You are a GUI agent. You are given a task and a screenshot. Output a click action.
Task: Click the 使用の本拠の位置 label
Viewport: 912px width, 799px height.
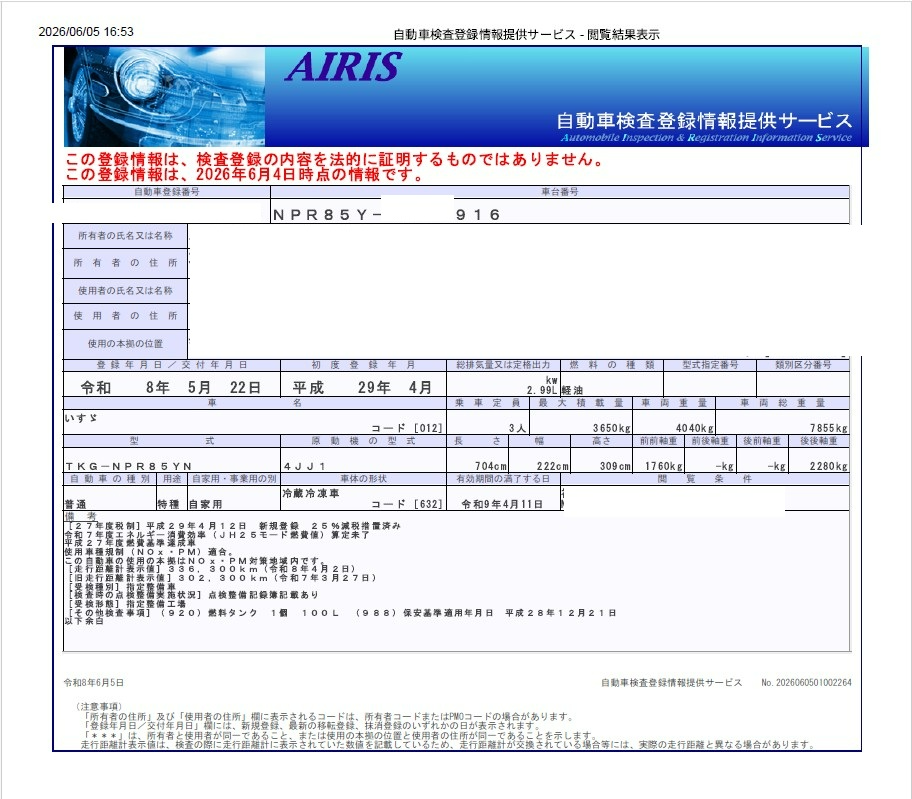click(125, 344)
